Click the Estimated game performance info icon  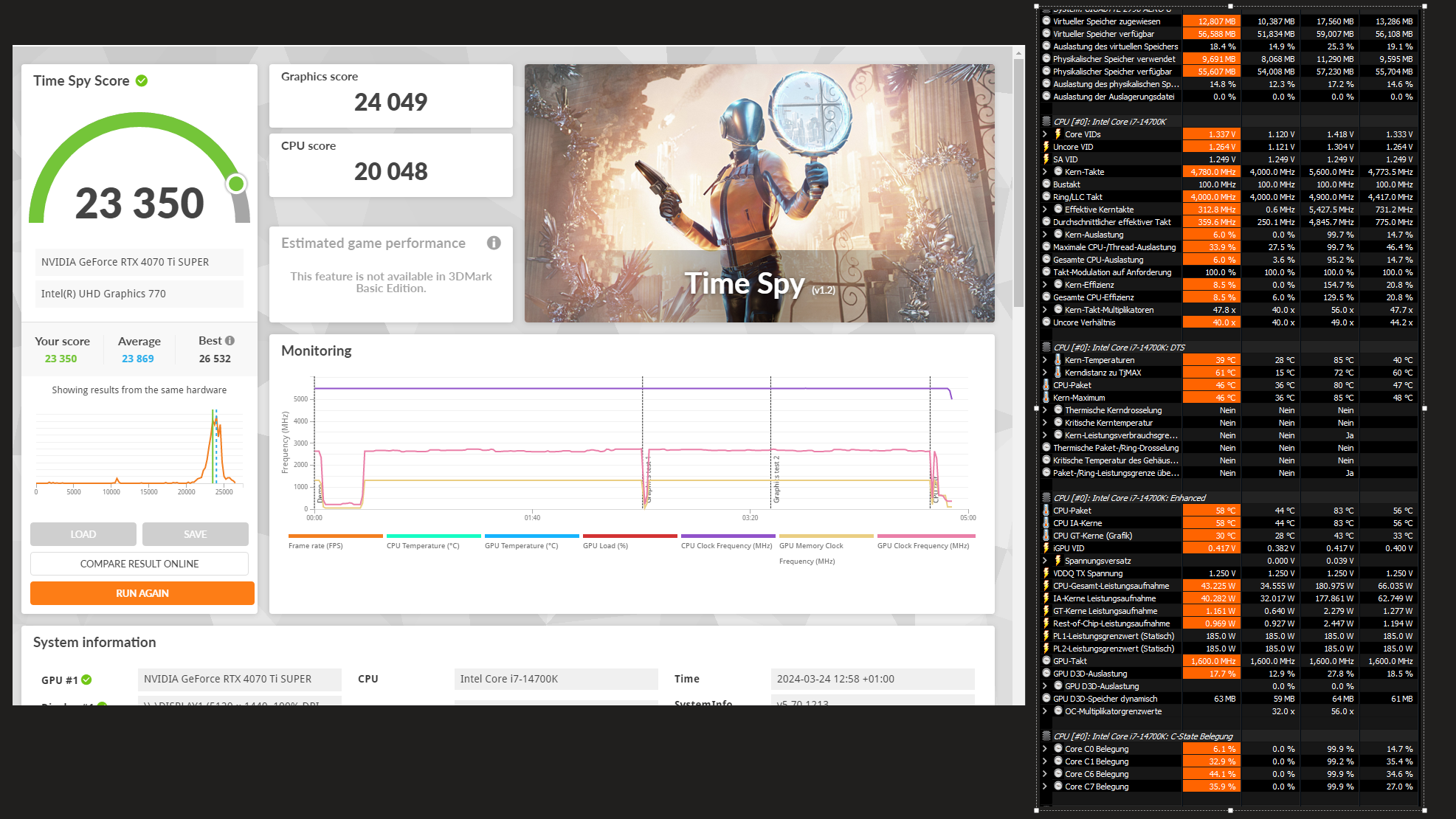click(x=494, y=243)
